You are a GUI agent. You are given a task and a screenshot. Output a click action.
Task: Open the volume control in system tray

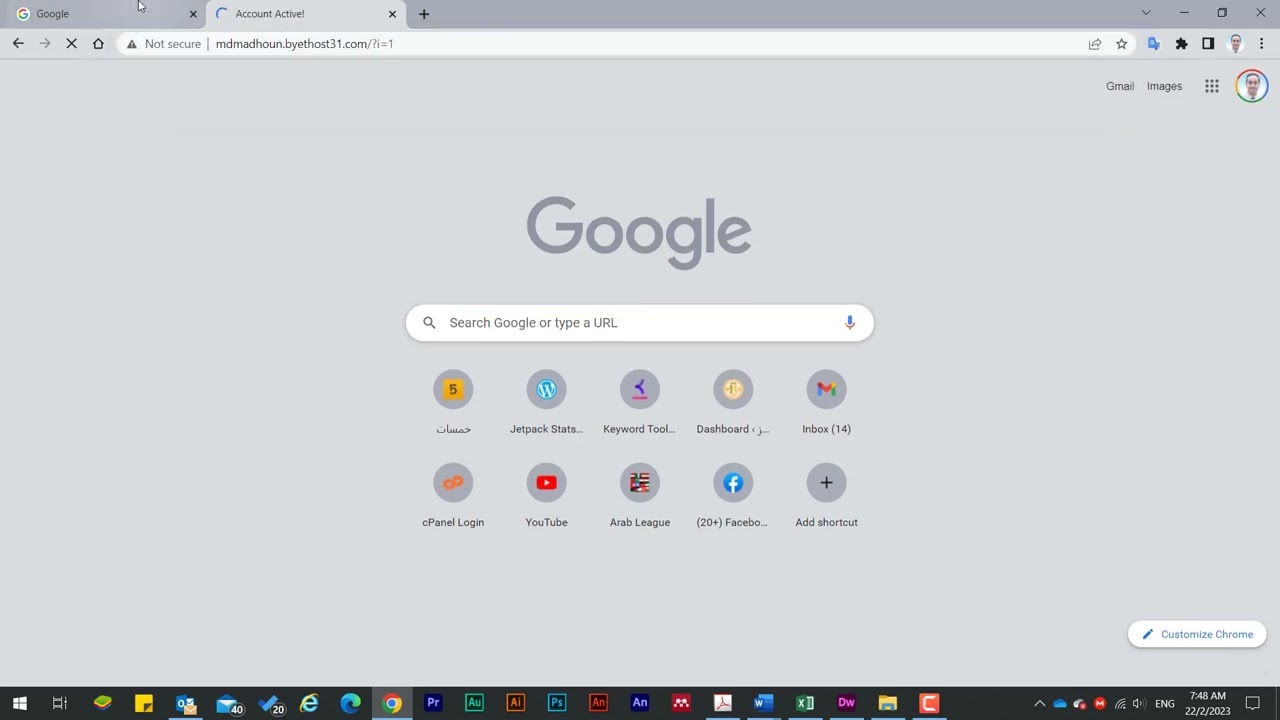[x=1139, y=704]
